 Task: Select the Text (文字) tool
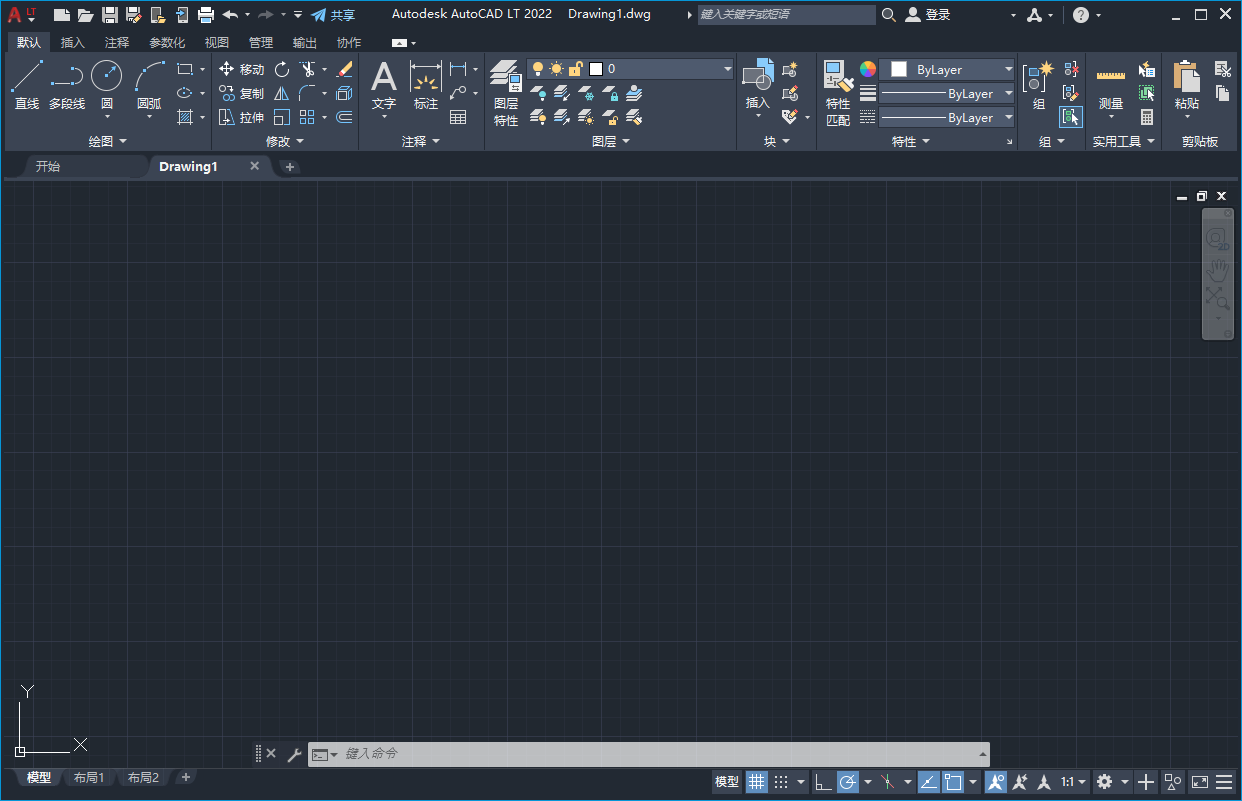[x=384, y=85]
